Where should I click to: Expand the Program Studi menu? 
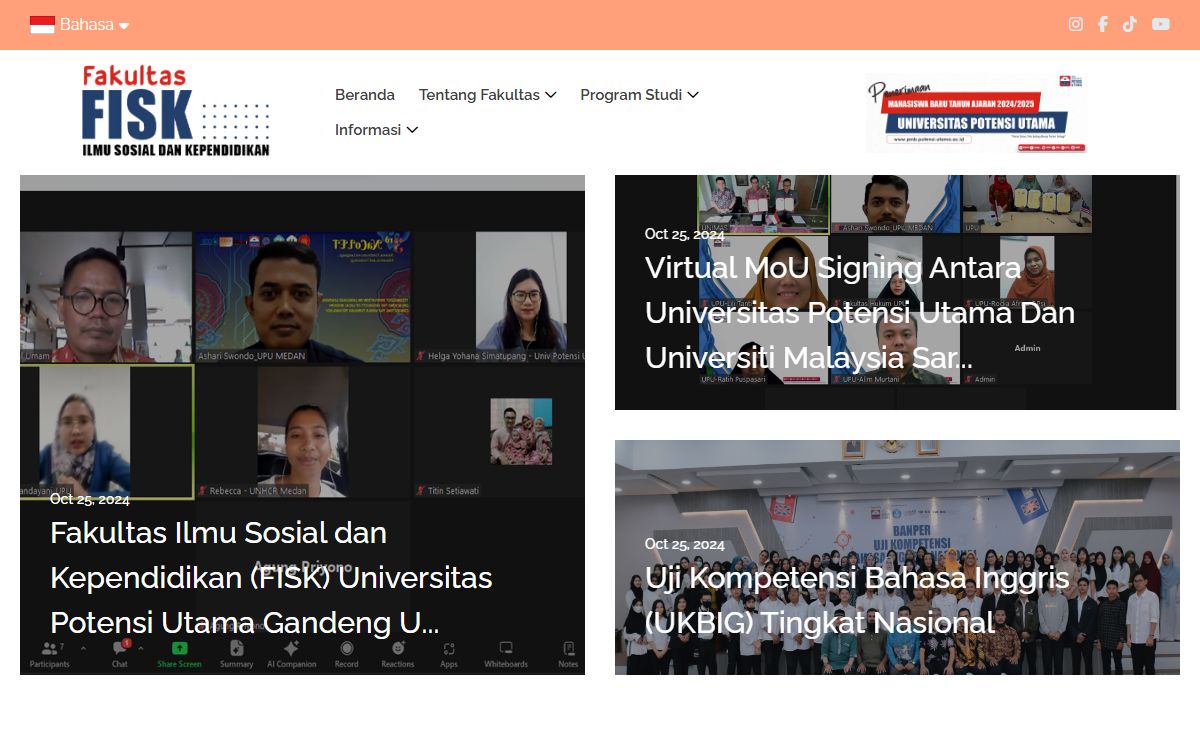[x=639, y=95]
